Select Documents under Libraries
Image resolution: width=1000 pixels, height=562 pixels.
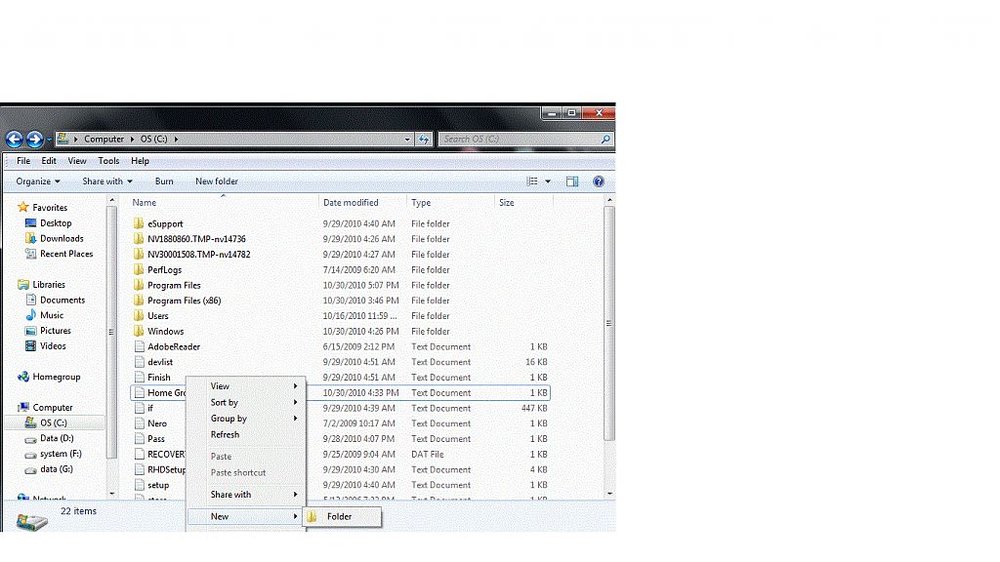click(62, 300)
